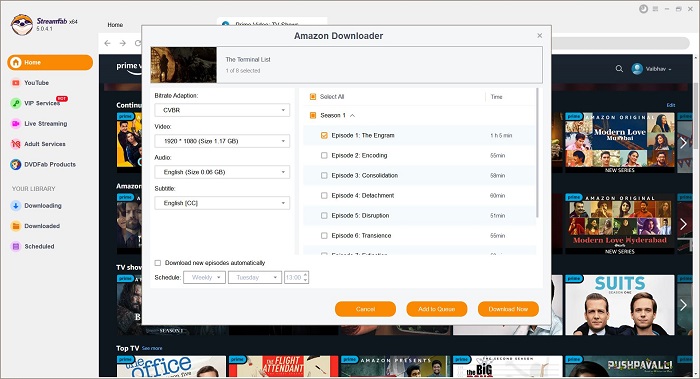Open Live Streaming section
700x379 pixels.
click(x=46, y=124)
